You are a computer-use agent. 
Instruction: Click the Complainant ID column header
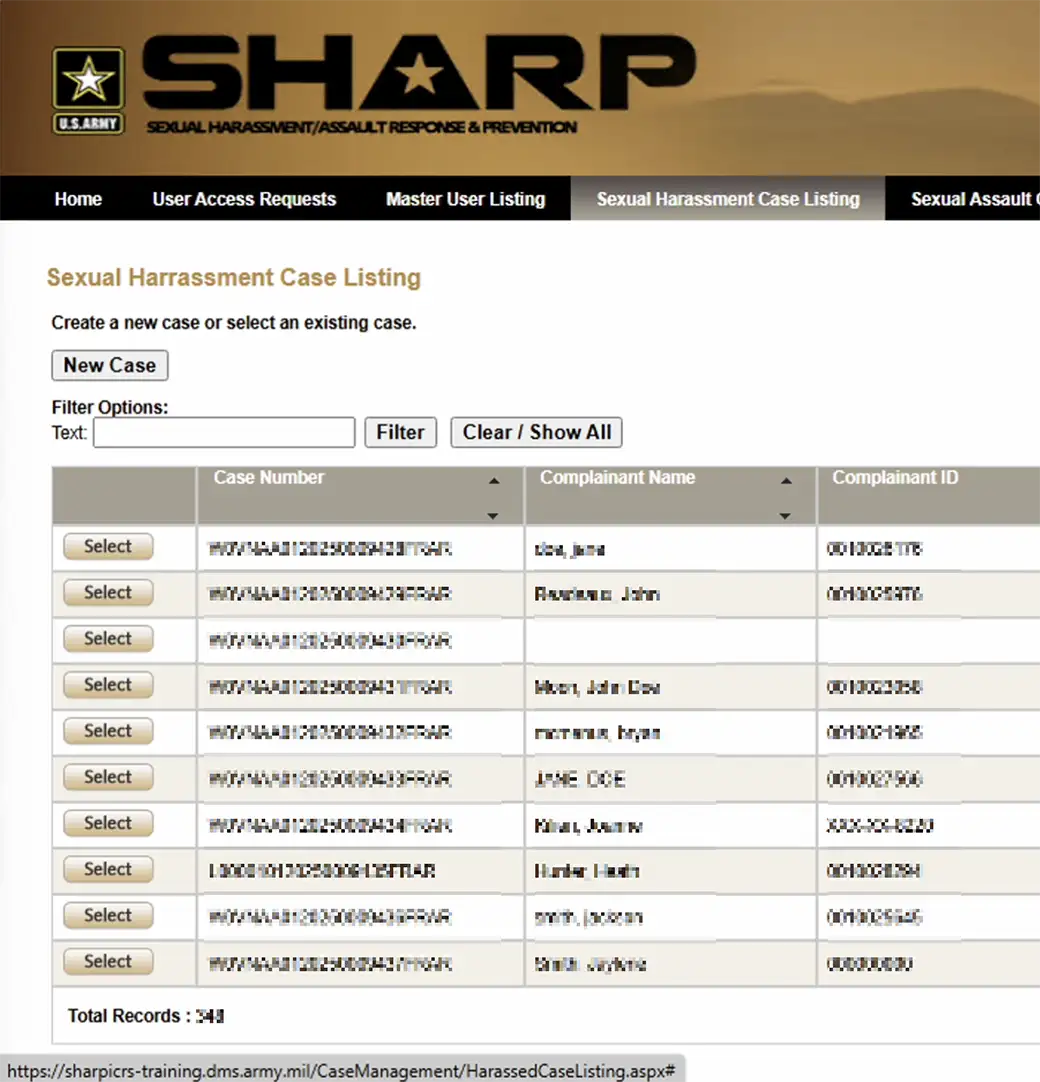pyautogui.click(x=895, y=478)
